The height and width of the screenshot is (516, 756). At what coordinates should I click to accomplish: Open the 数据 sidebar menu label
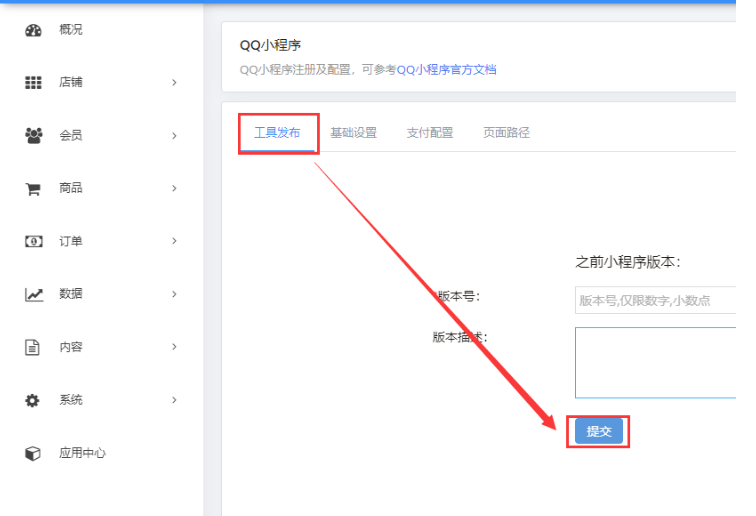coord(71,294)
